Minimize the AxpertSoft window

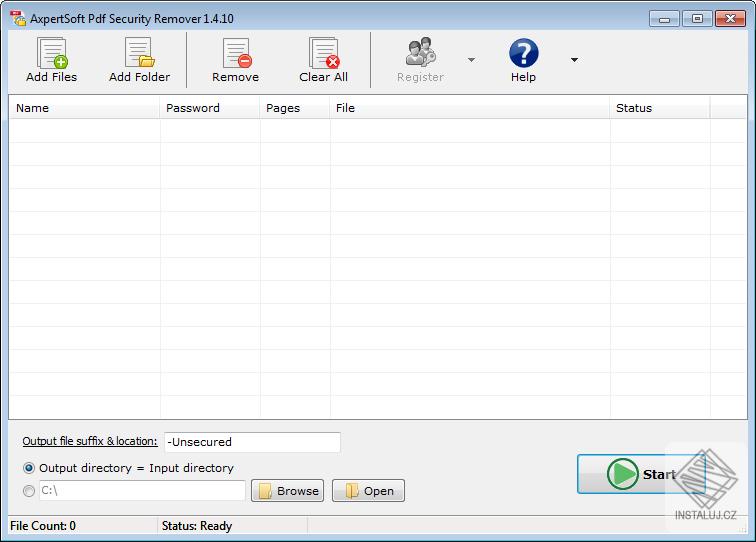(x=664, y=19)
